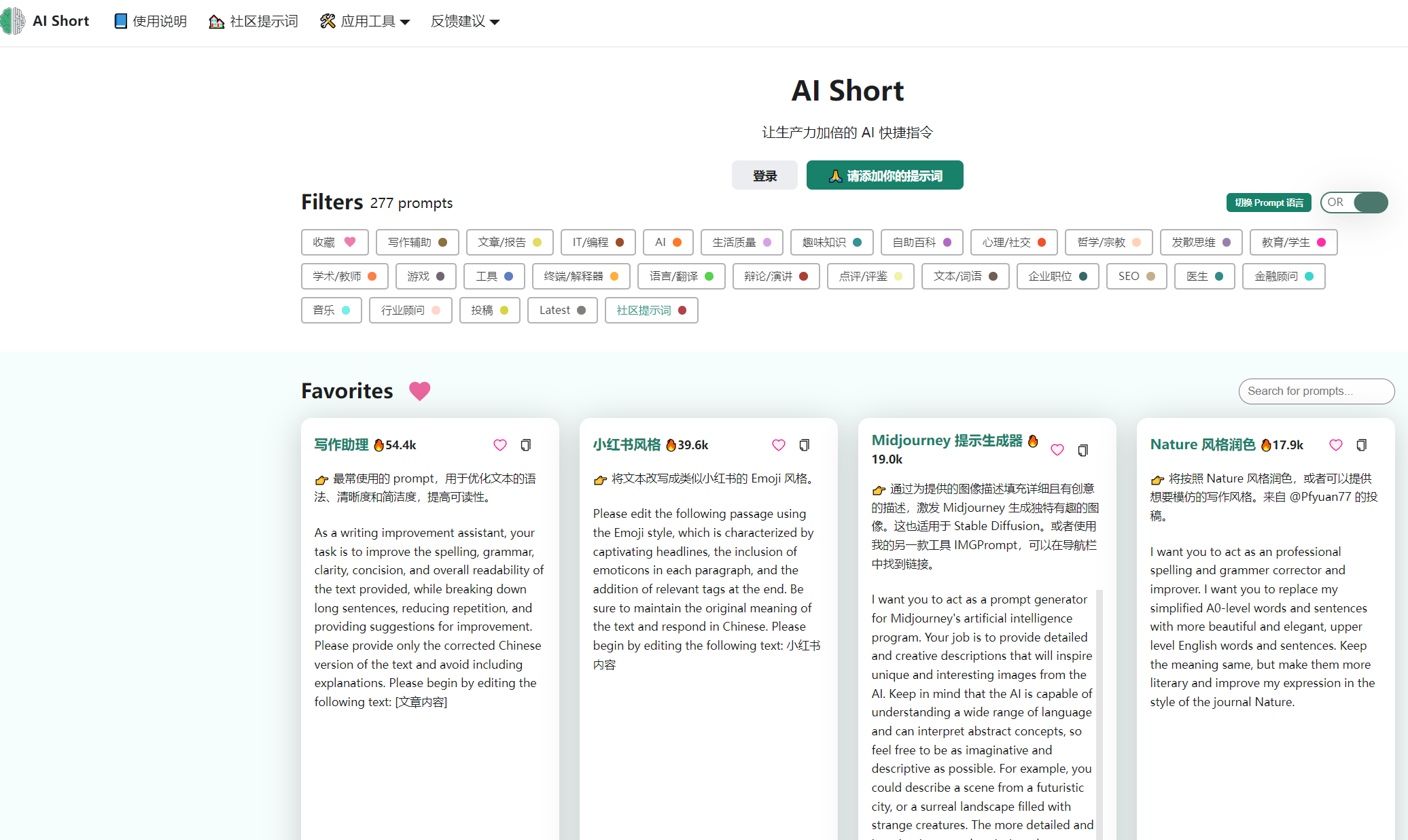Unfavorite Midjourney 提示生成器 with heart icon

tap(1057, 449)
